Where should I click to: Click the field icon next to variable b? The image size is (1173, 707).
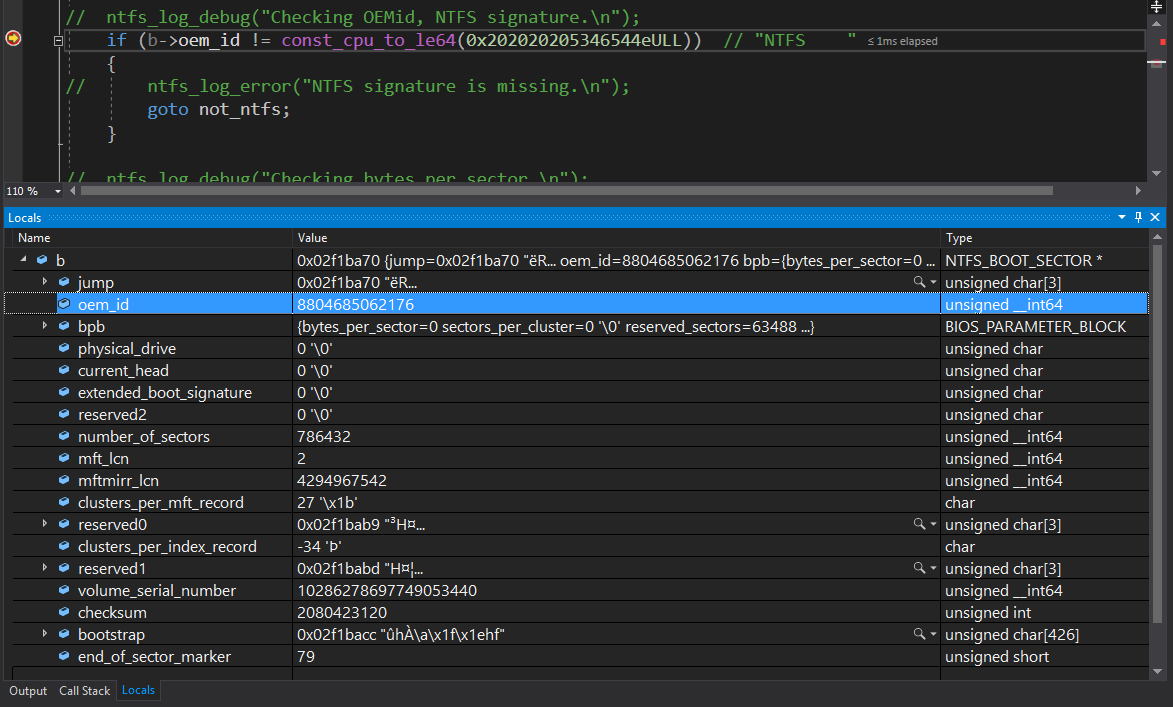tap(42, 260)
